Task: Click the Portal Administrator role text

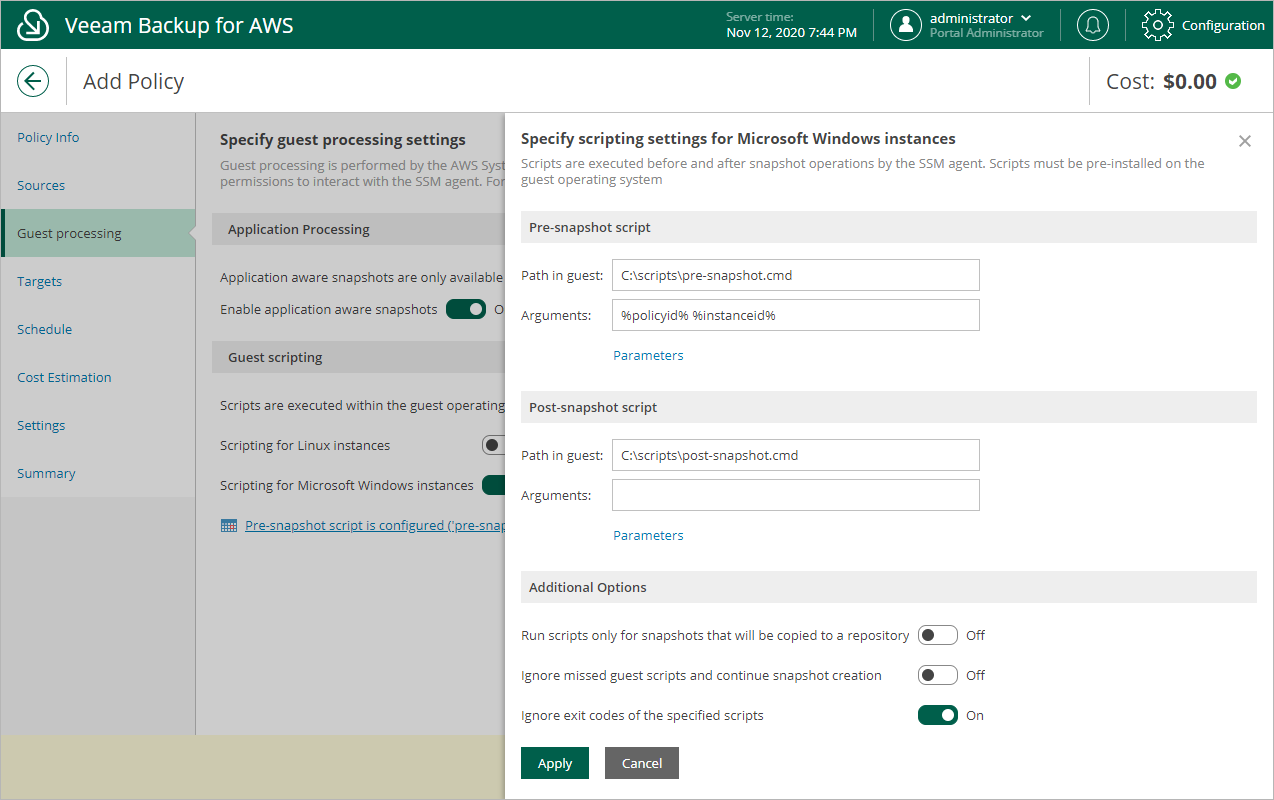Action: (x=986, y=33)
